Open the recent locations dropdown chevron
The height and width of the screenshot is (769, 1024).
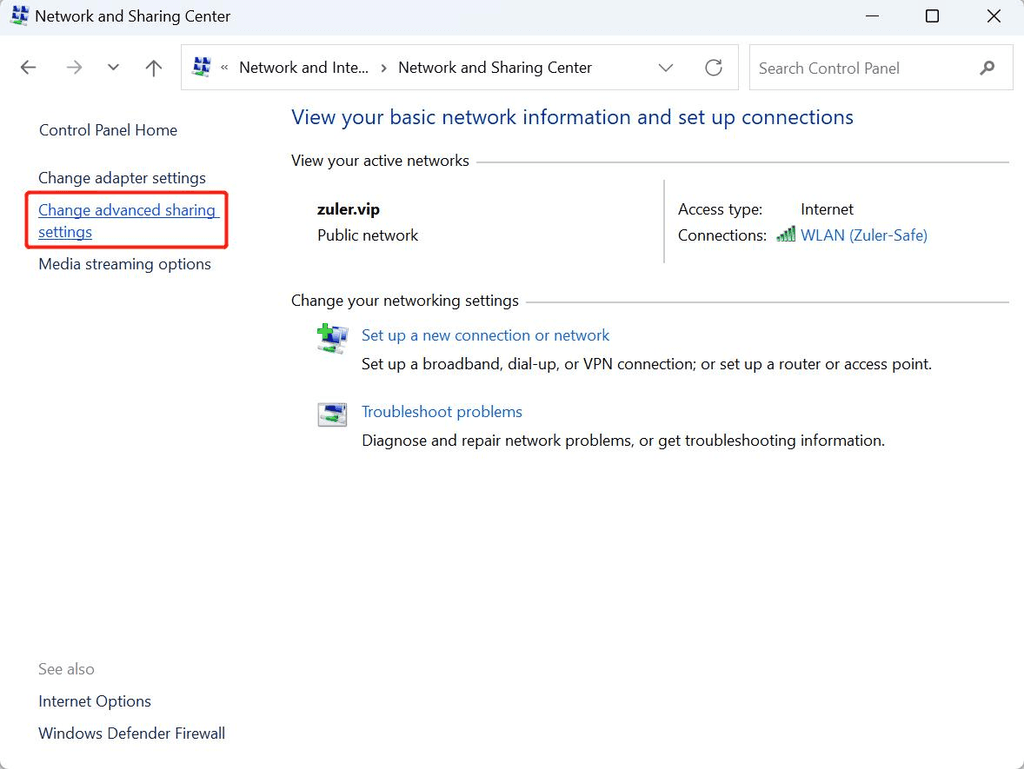[113, 67]
